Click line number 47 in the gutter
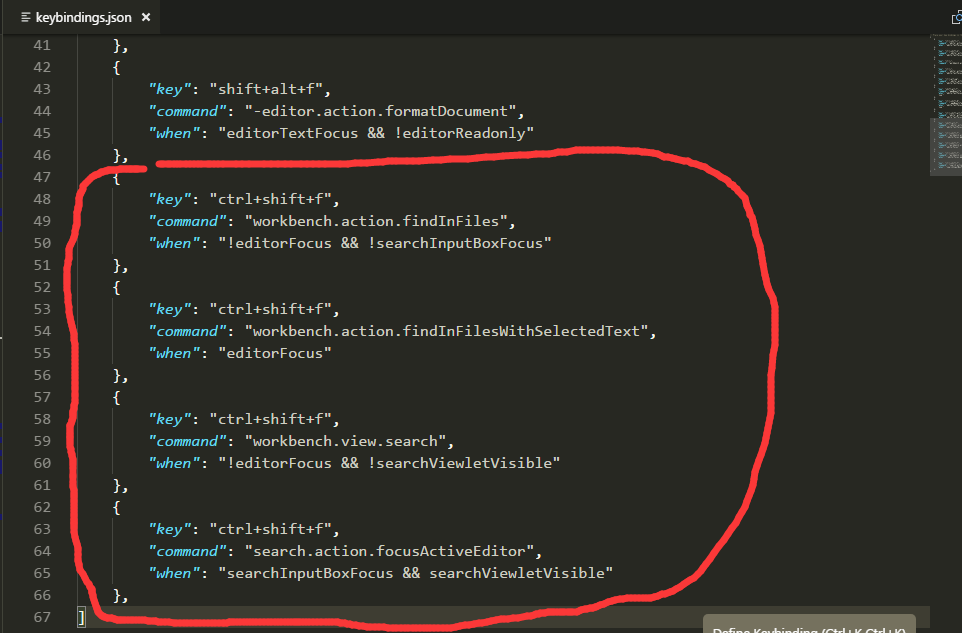The image size is (962, 633). pos(42,177)
